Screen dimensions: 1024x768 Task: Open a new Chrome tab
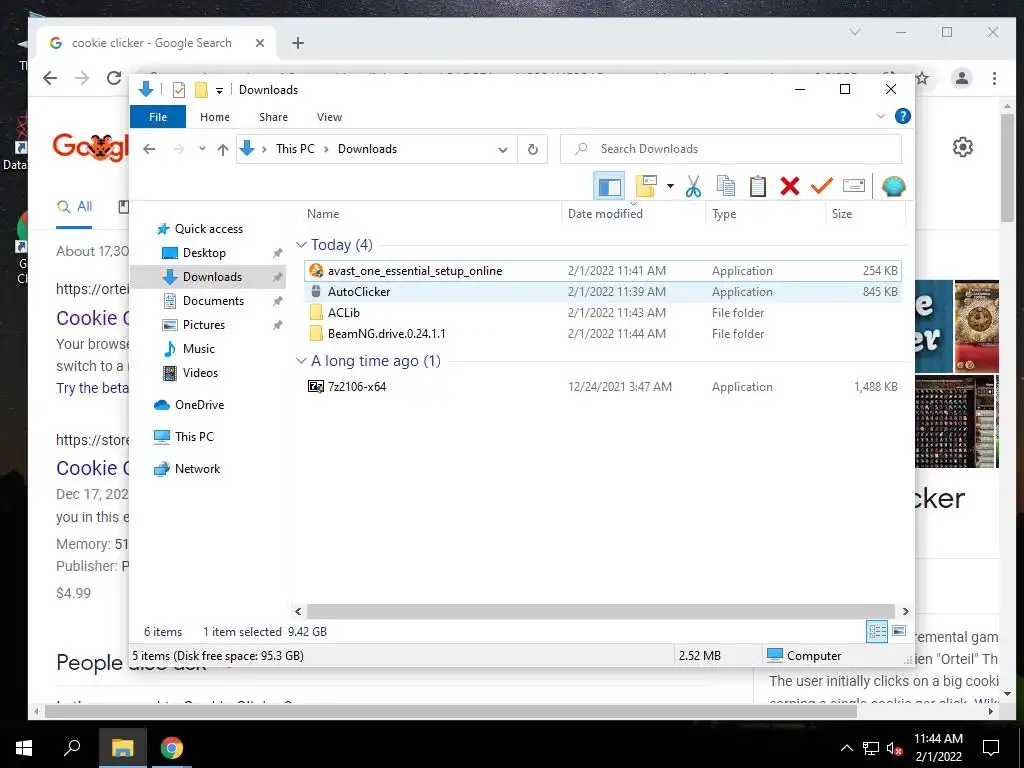click(x=298, y=43)
